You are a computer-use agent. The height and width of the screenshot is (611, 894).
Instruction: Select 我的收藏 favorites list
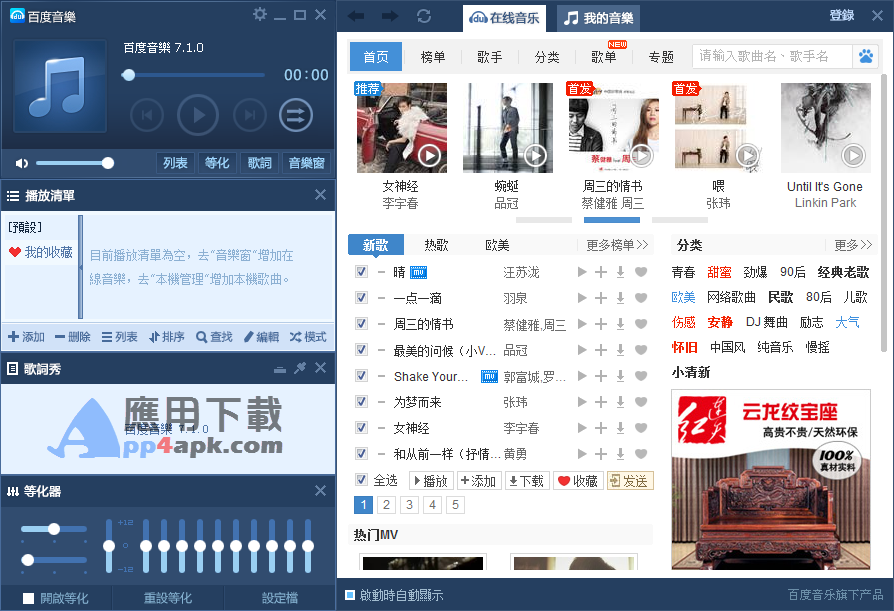41,252
